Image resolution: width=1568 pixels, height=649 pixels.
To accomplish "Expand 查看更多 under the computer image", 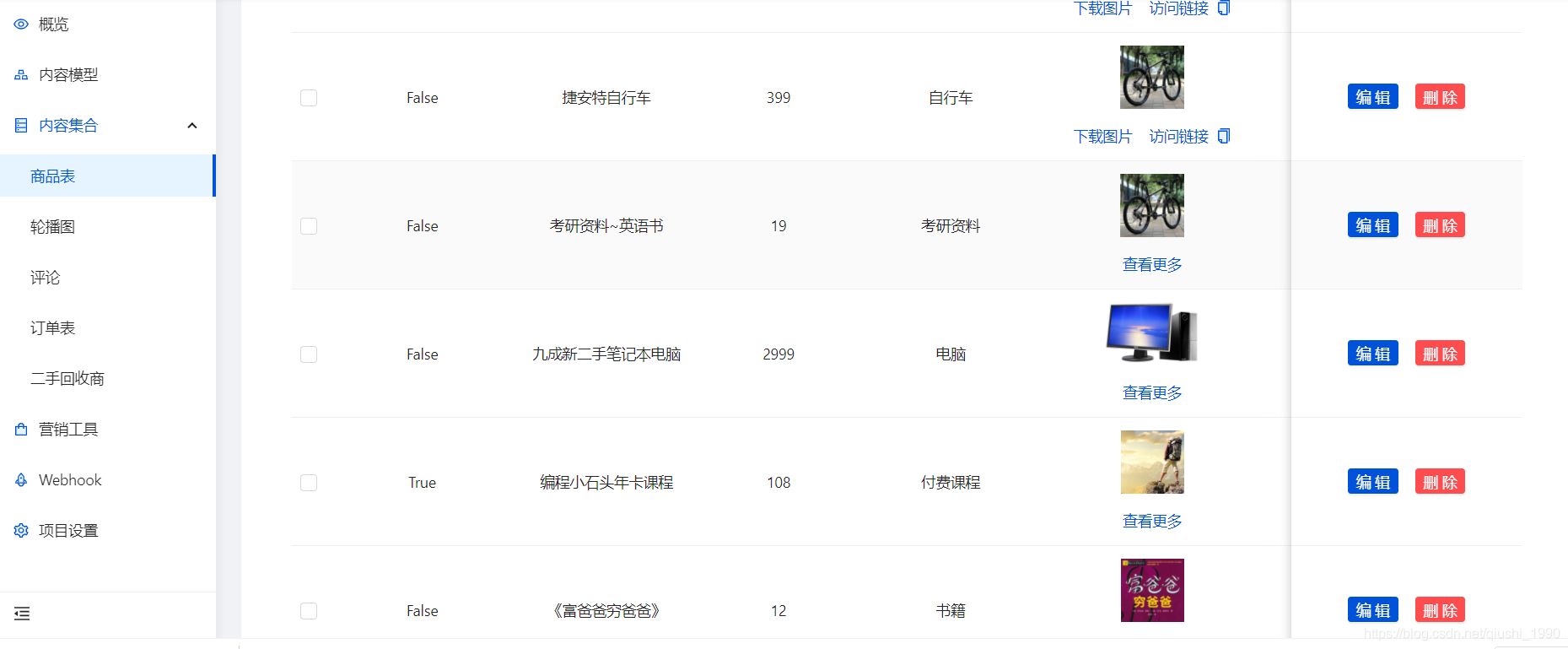I will click(x=1151, y=393).
